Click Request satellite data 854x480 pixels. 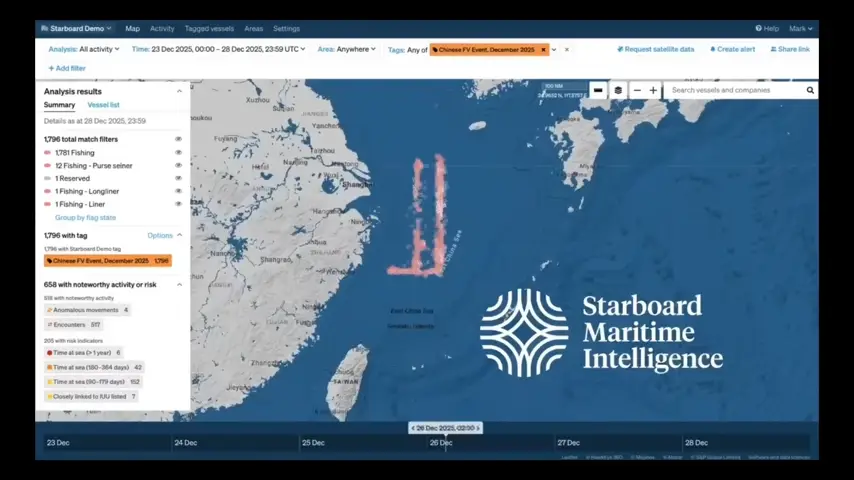point(656,49)
